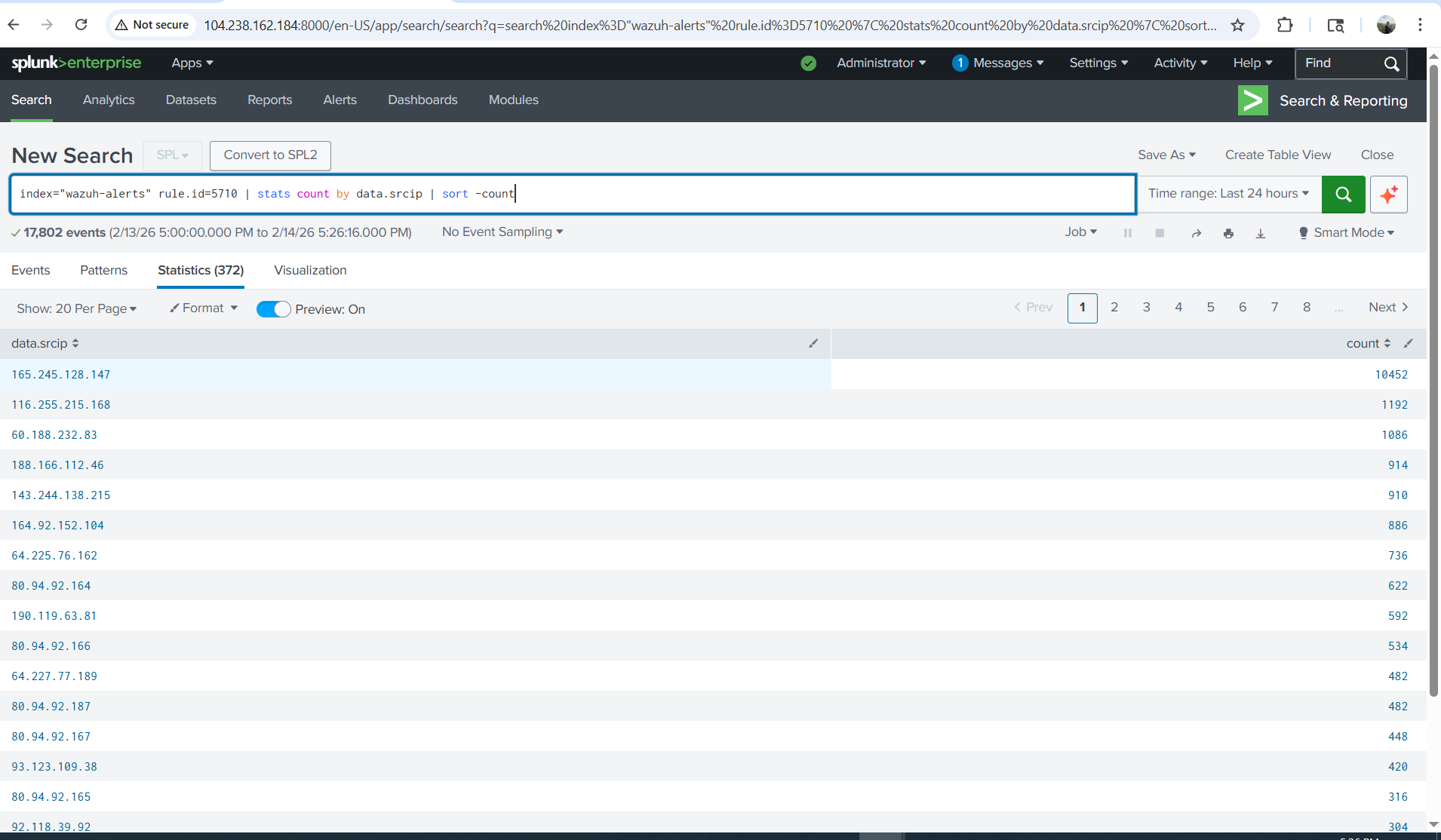
Task: Toggle the Preview On switch
Action: point(273,309)
